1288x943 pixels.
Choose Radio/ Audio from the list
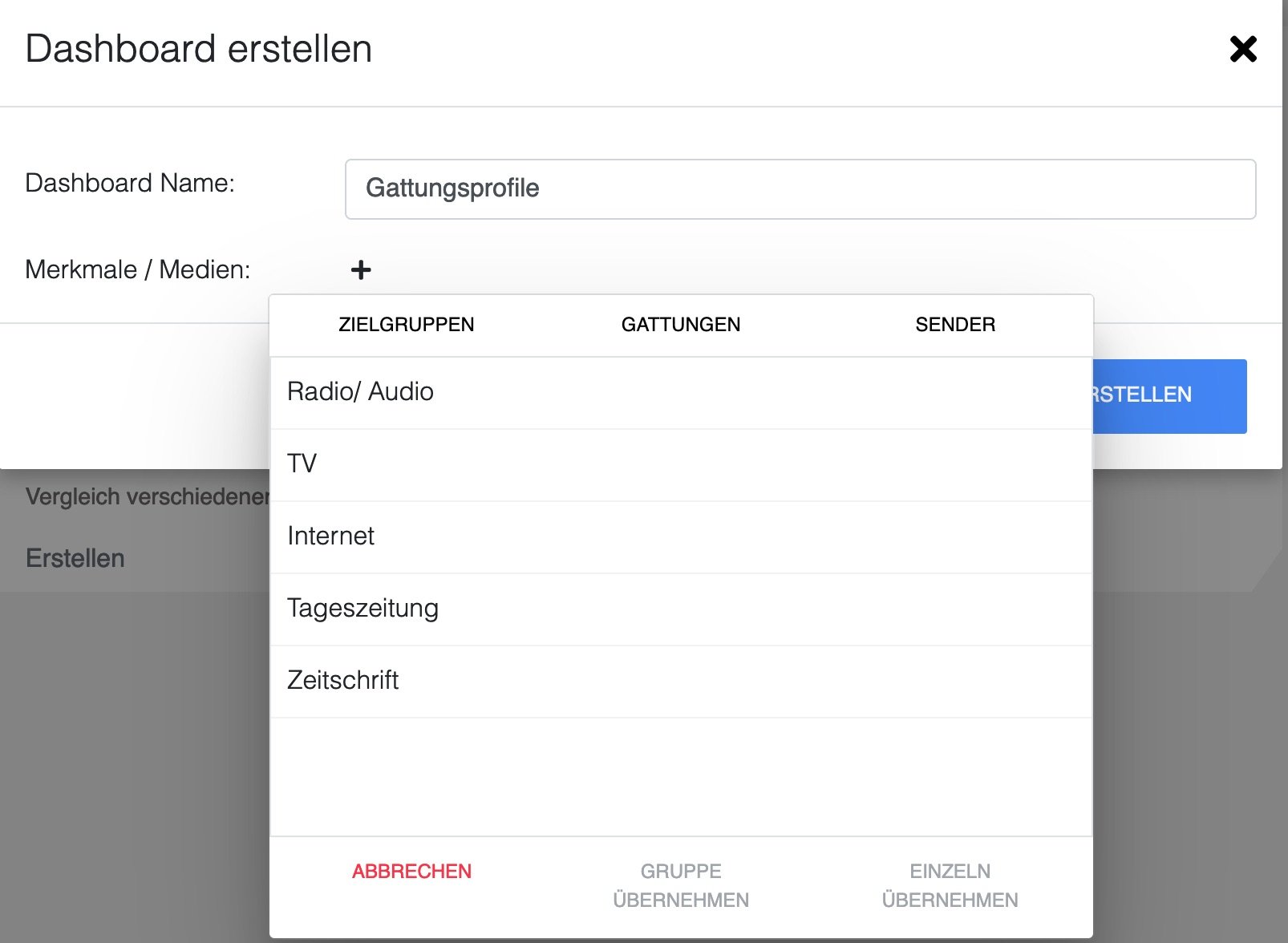pos(360,392)
